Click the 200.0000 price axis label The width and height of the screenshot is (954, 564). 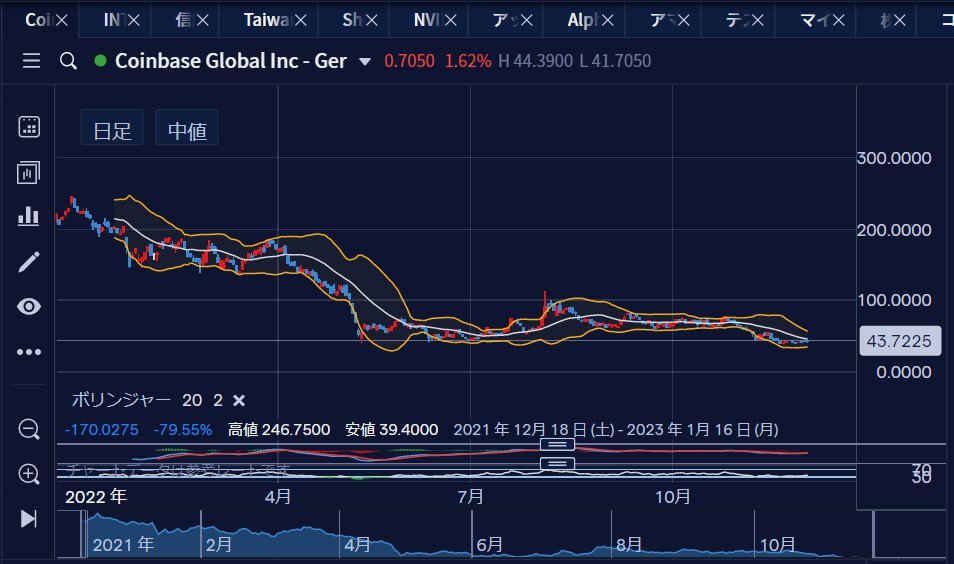(894, 230)
